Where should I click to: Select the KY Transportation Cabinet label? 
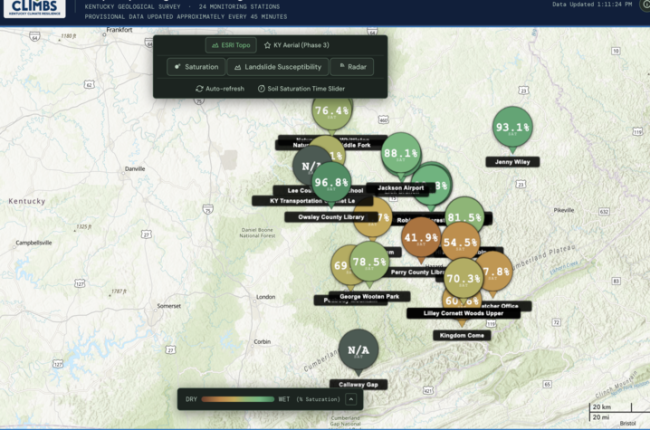312,201
